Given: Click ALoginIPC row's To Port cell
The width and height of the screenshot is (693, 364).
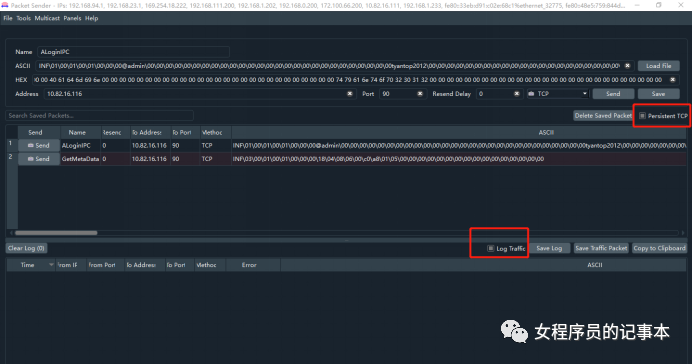Looking at the screenshot, I should (185, 145).
